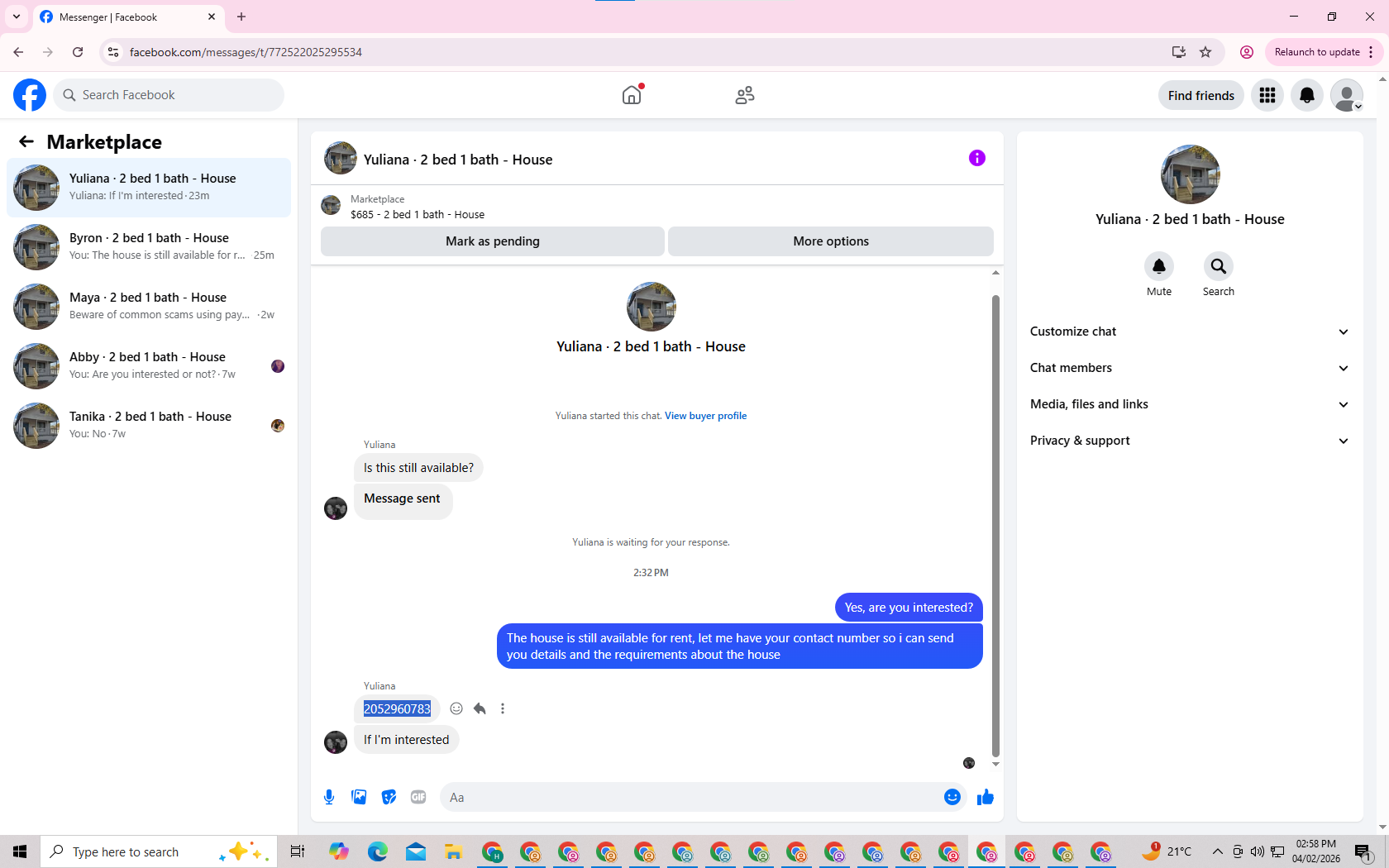
Task: Open the tab search dropdown arrow
Action: [x=17, y=17]
